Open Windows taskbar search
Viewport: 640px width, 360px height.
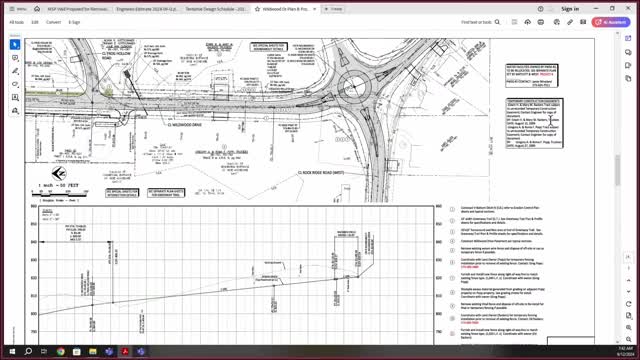click(x=28, y=351)
